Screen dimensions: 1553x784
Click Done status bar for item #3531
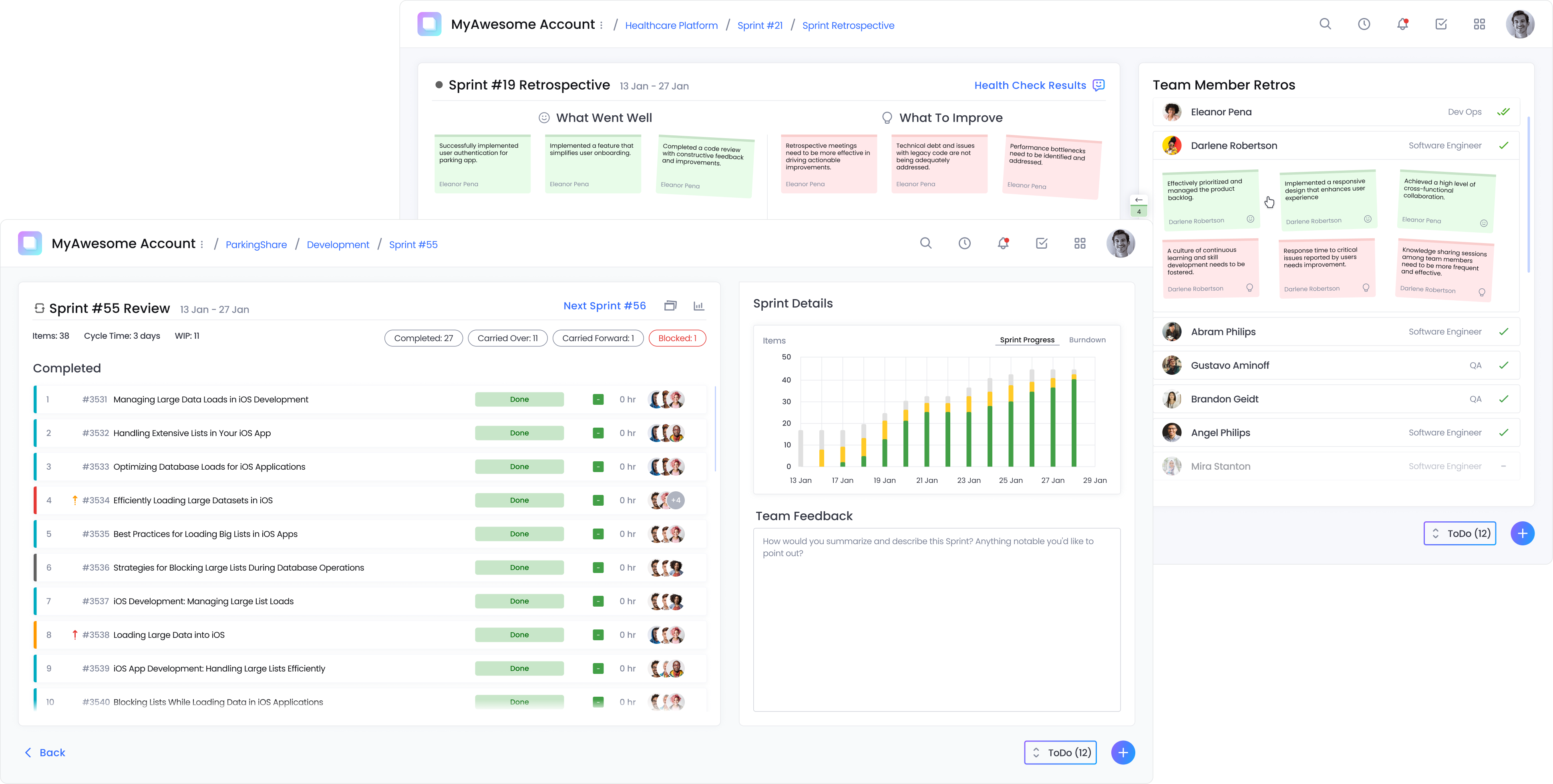[x=519, y=400]
